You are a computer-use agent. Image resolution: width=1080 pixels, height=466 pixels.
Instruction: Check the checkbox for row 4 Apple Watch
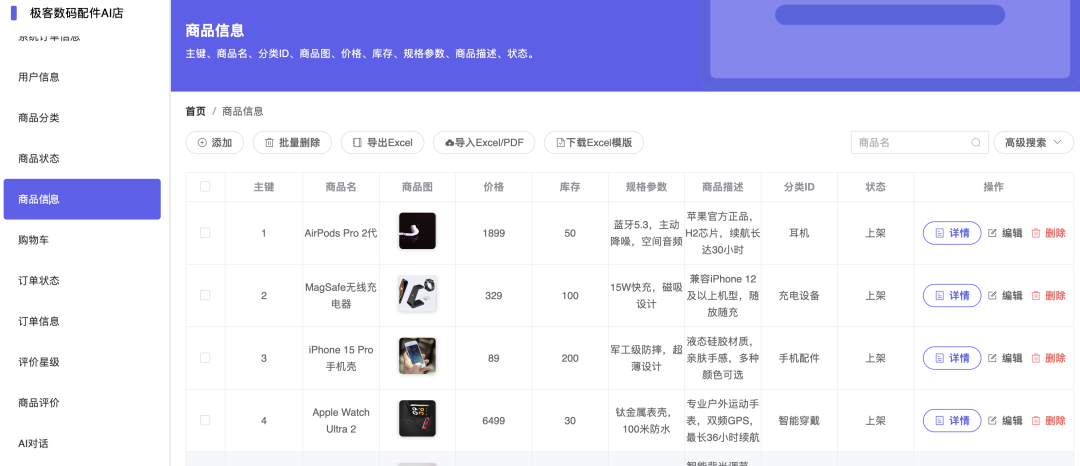point(205,420)
